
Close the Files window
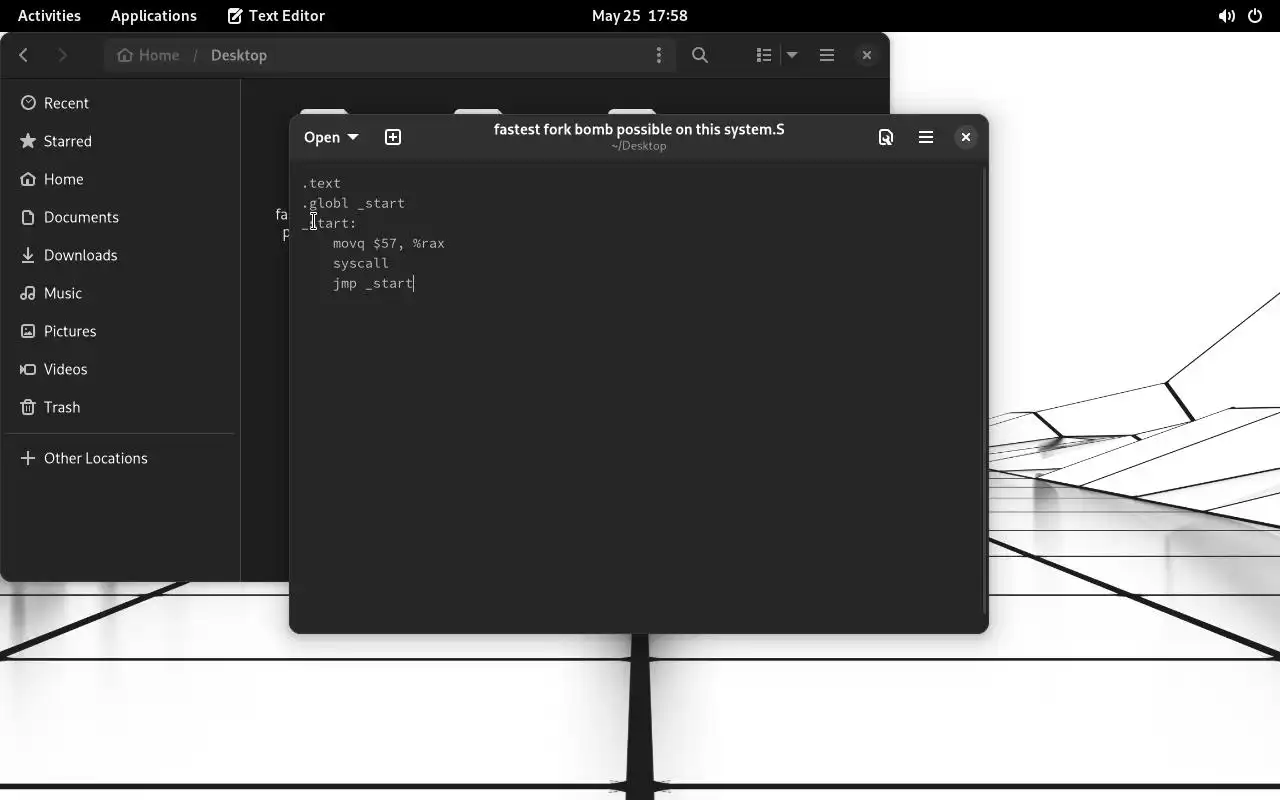pos(867,55)
